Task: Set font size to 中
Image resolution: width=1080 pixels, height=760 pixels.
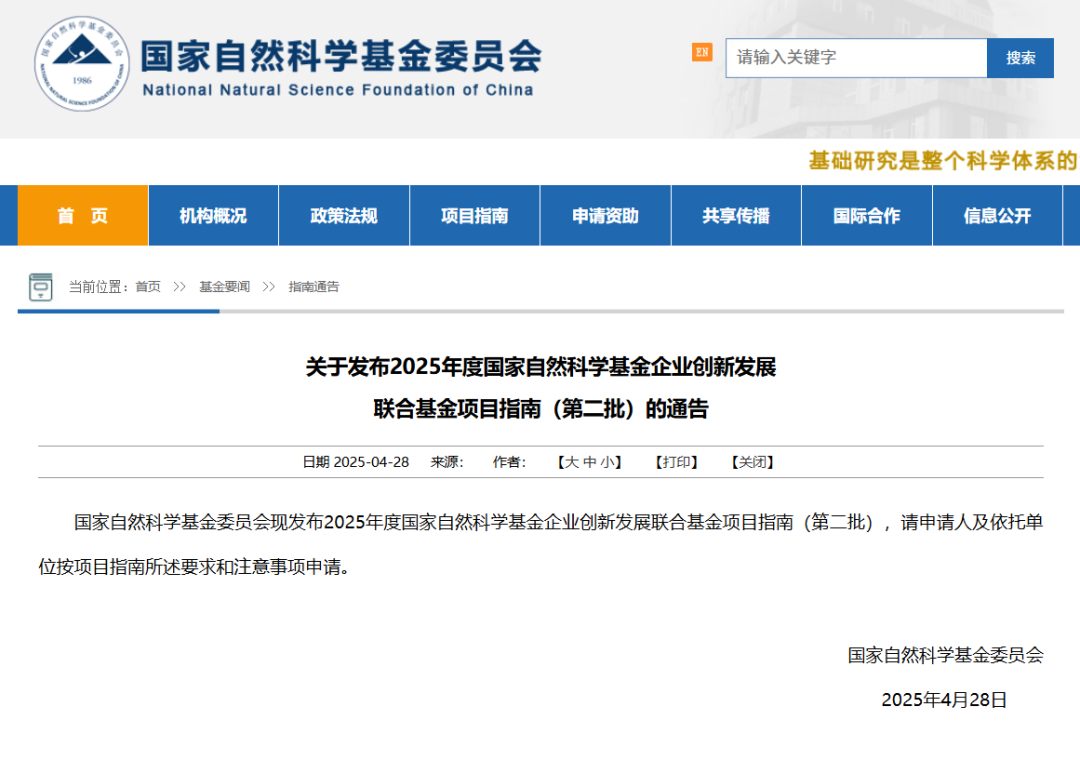Action: 590,462
